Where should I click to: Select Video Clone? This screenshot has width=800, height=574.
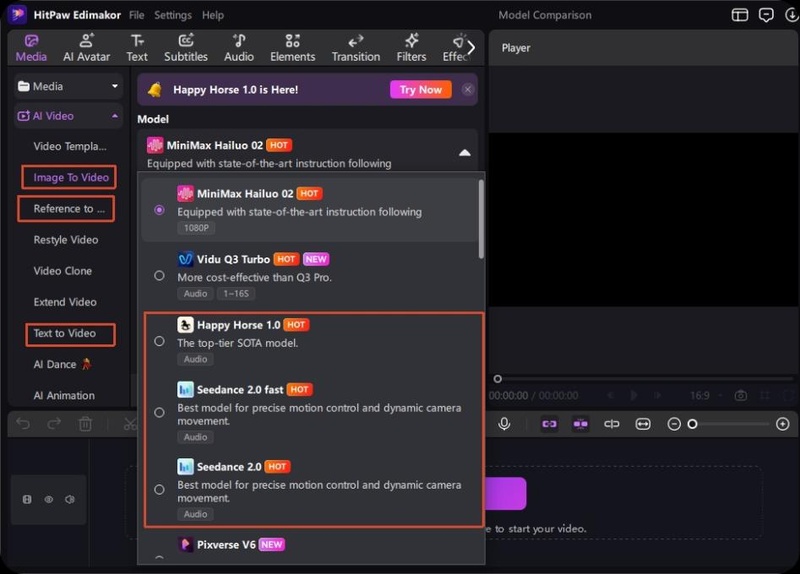tap(63, 271)
